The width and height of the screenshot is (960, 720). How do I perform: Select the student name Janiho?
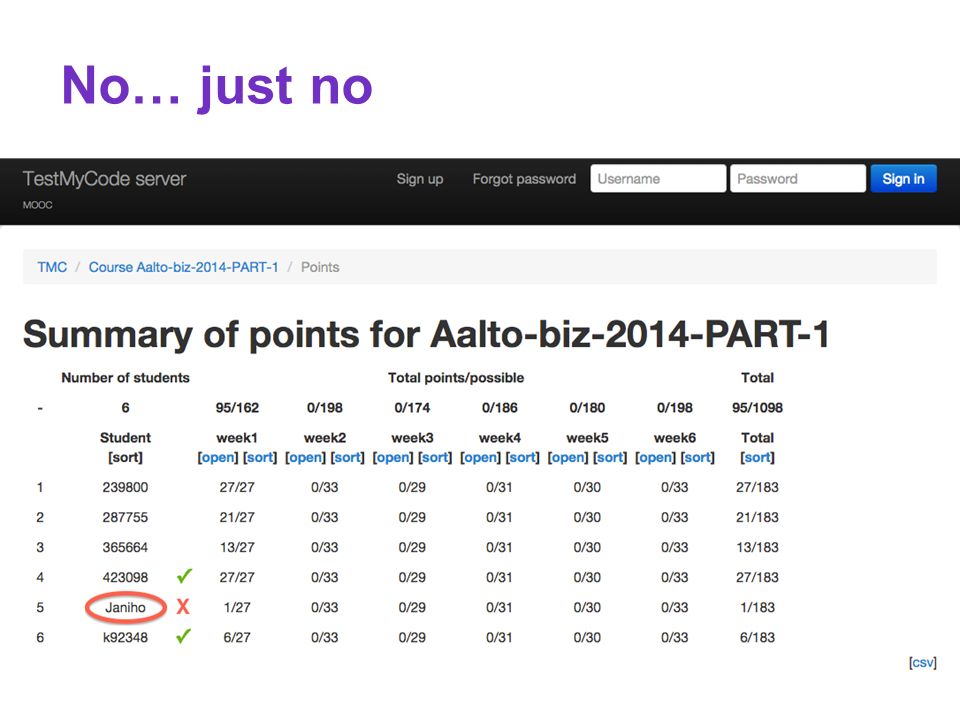coord(125,607)
